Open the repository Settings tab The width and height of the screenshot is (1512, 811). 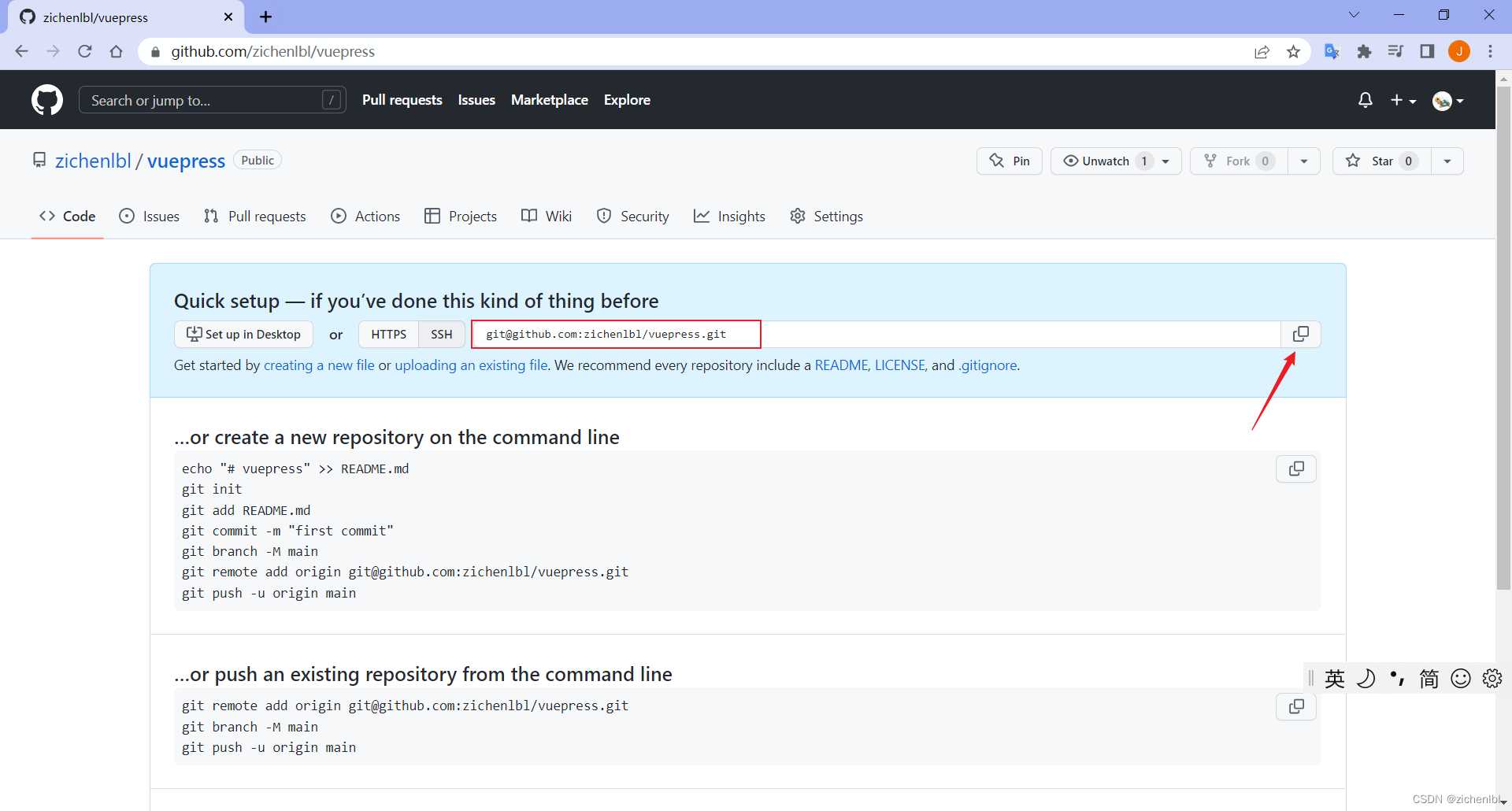(827, 216)
